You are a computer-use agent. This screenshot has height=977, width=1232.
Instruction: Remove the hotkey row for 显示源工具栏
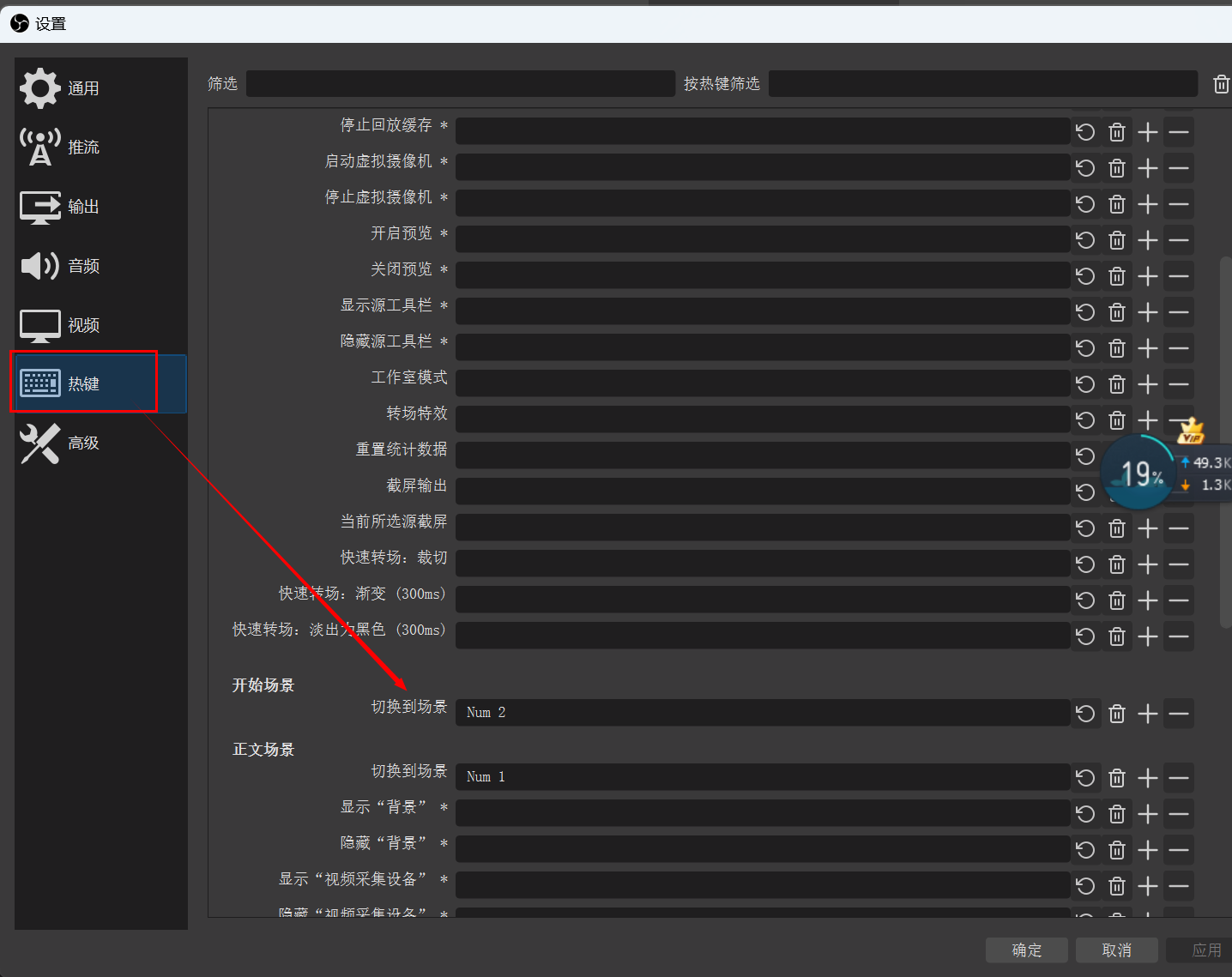[1179, 312]
